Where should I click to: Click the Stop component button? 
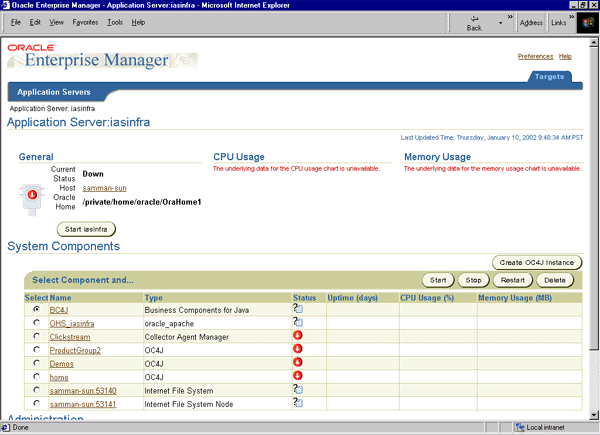point(473,280)
